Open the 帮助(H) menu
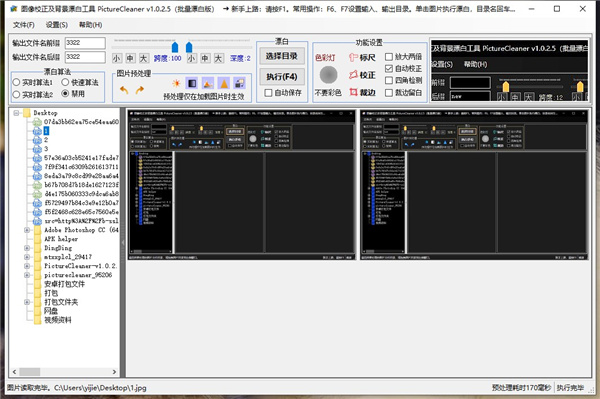Image resolution: width=600 pixels, height=399 pixels. pyautogui.click(x=90, y=25)
